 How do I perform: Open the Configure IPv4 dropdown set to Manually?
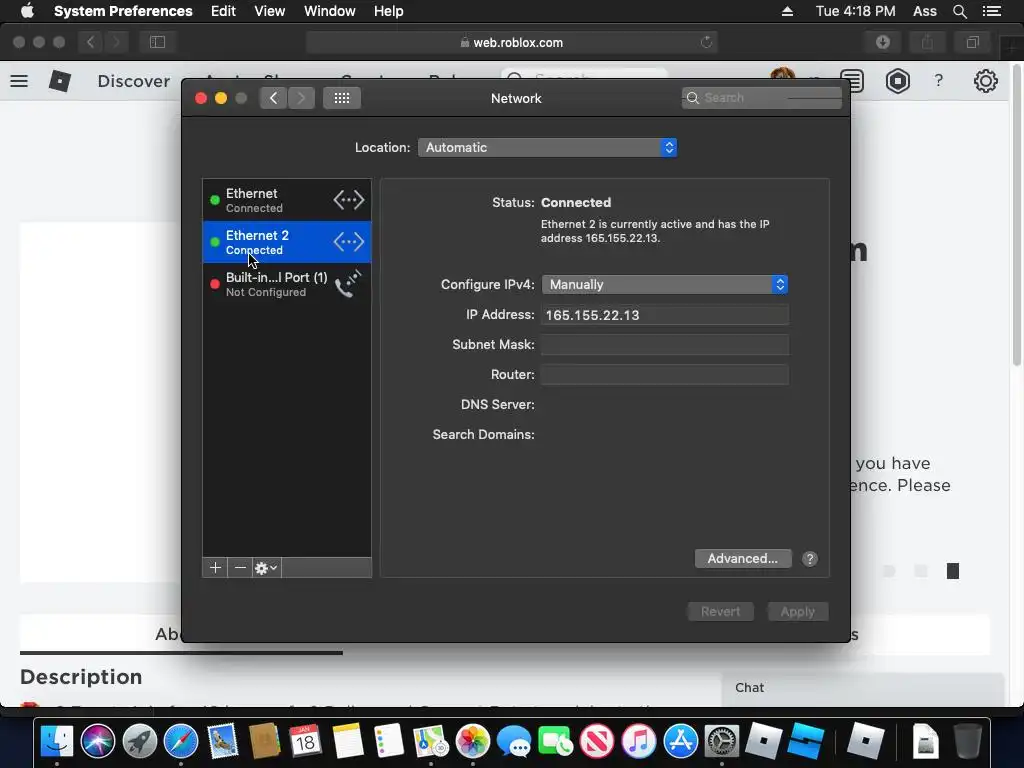pos(665,285)
